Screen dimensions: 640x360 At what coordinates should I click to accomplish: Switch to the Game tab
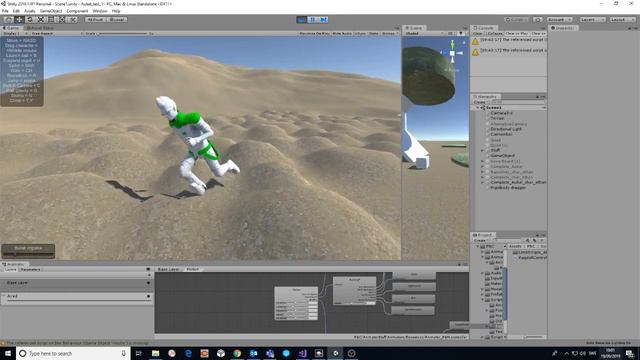coord(11,28)
